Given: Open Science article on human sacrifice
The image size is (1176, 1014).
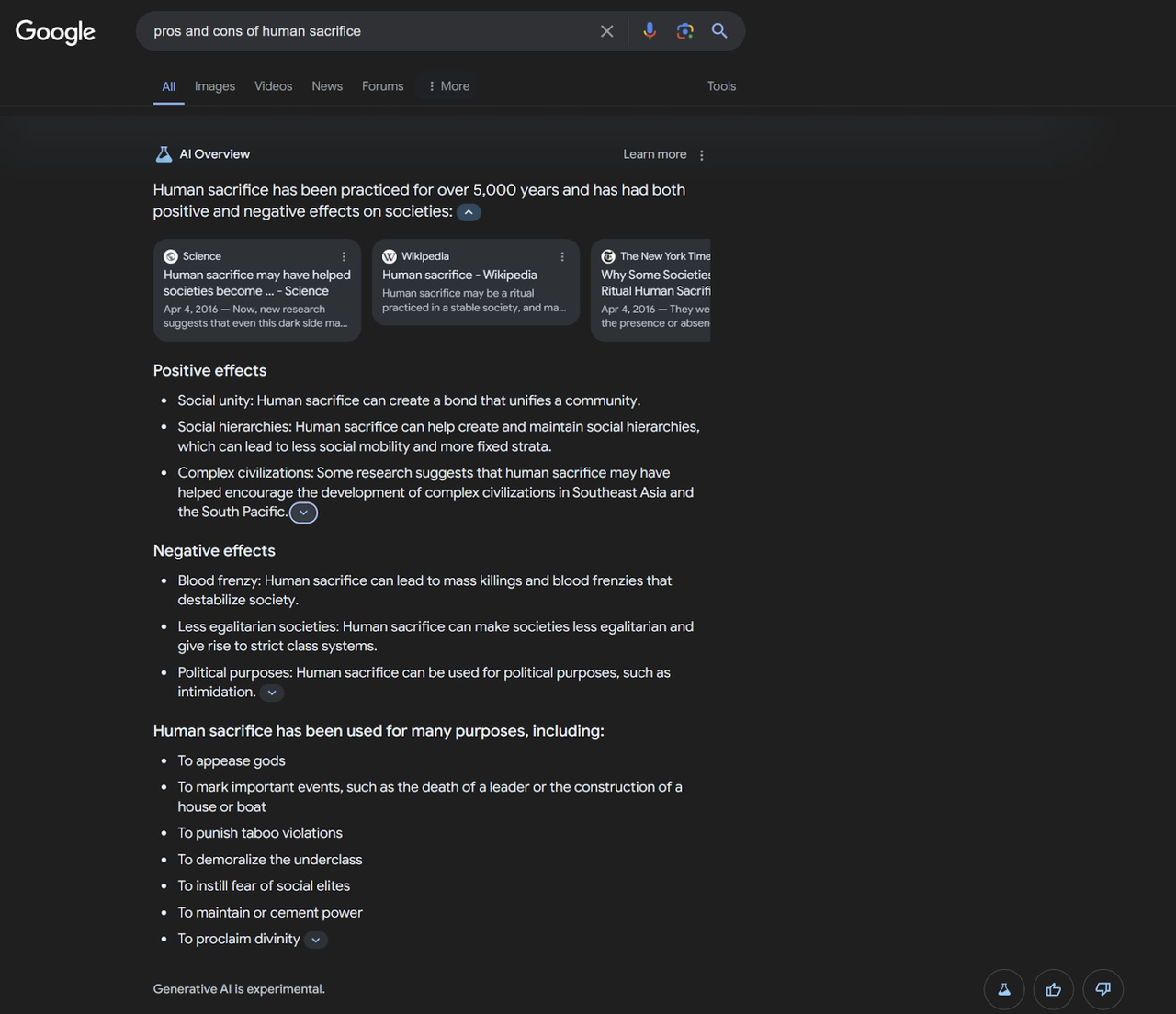Looking at the screenshot, I should coord(257,290).
